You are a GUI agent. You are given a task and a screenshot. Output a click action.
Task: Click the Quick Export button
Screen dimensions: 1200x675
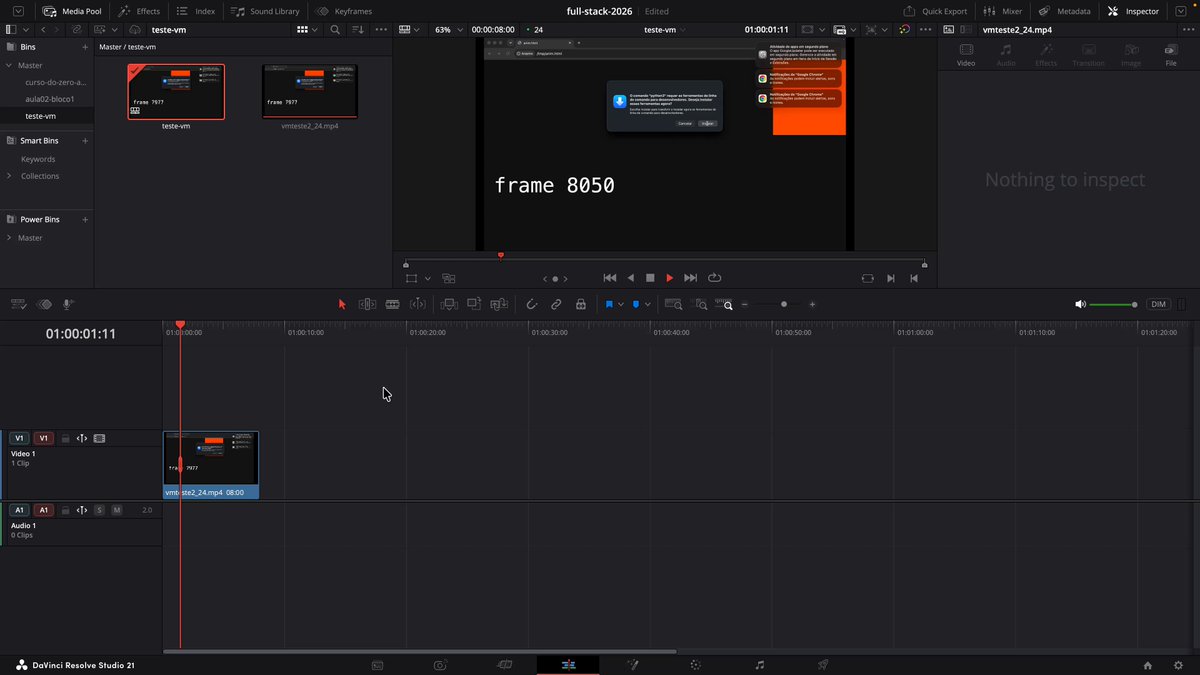(x=936, y=11)
